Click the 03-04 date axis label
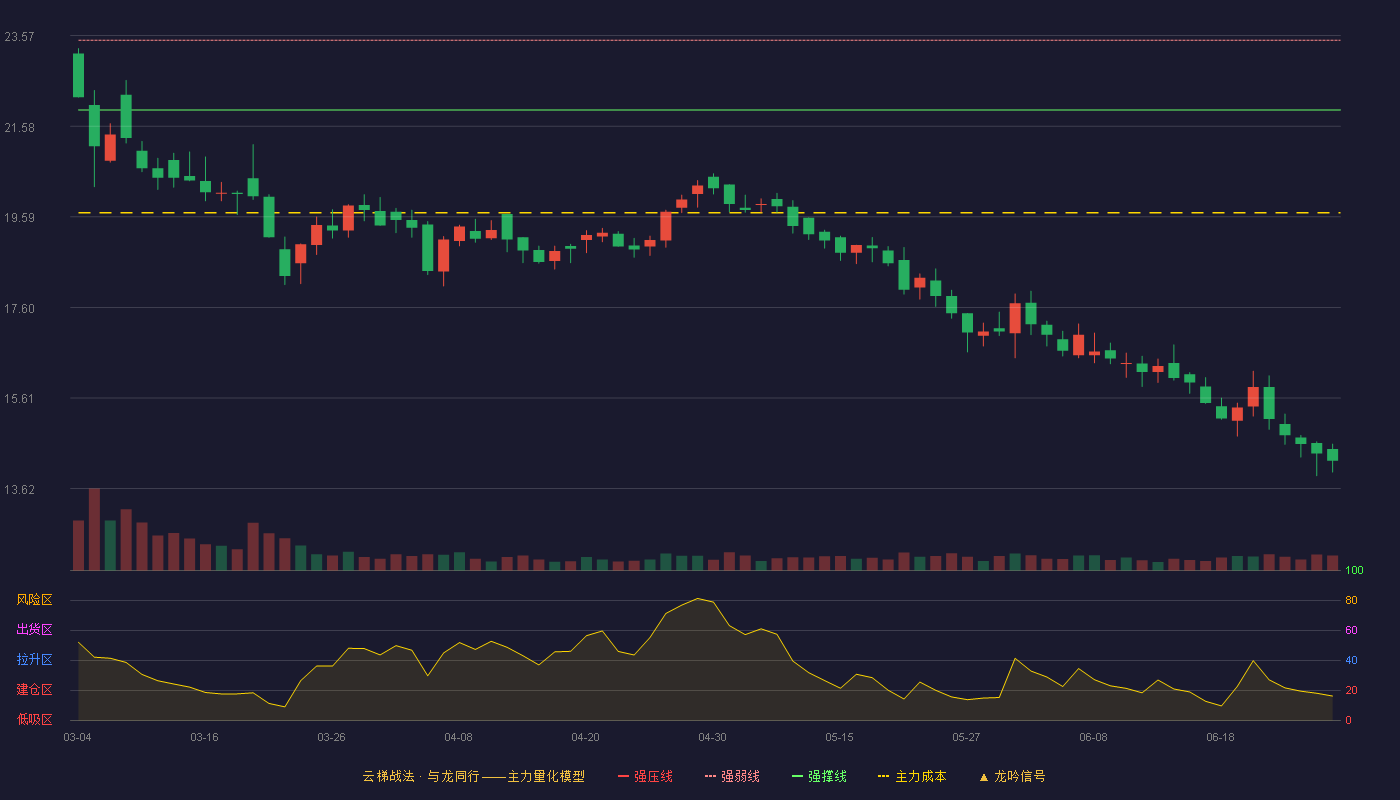This screenshot has height=800, width=1400. coord(77,737)
